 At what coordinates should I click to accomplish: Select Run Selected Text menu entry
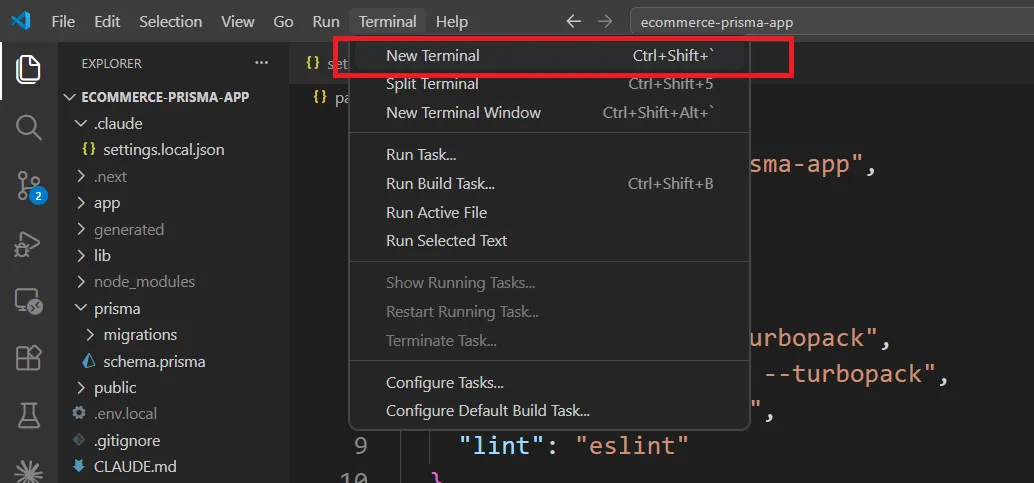(550, 241)
